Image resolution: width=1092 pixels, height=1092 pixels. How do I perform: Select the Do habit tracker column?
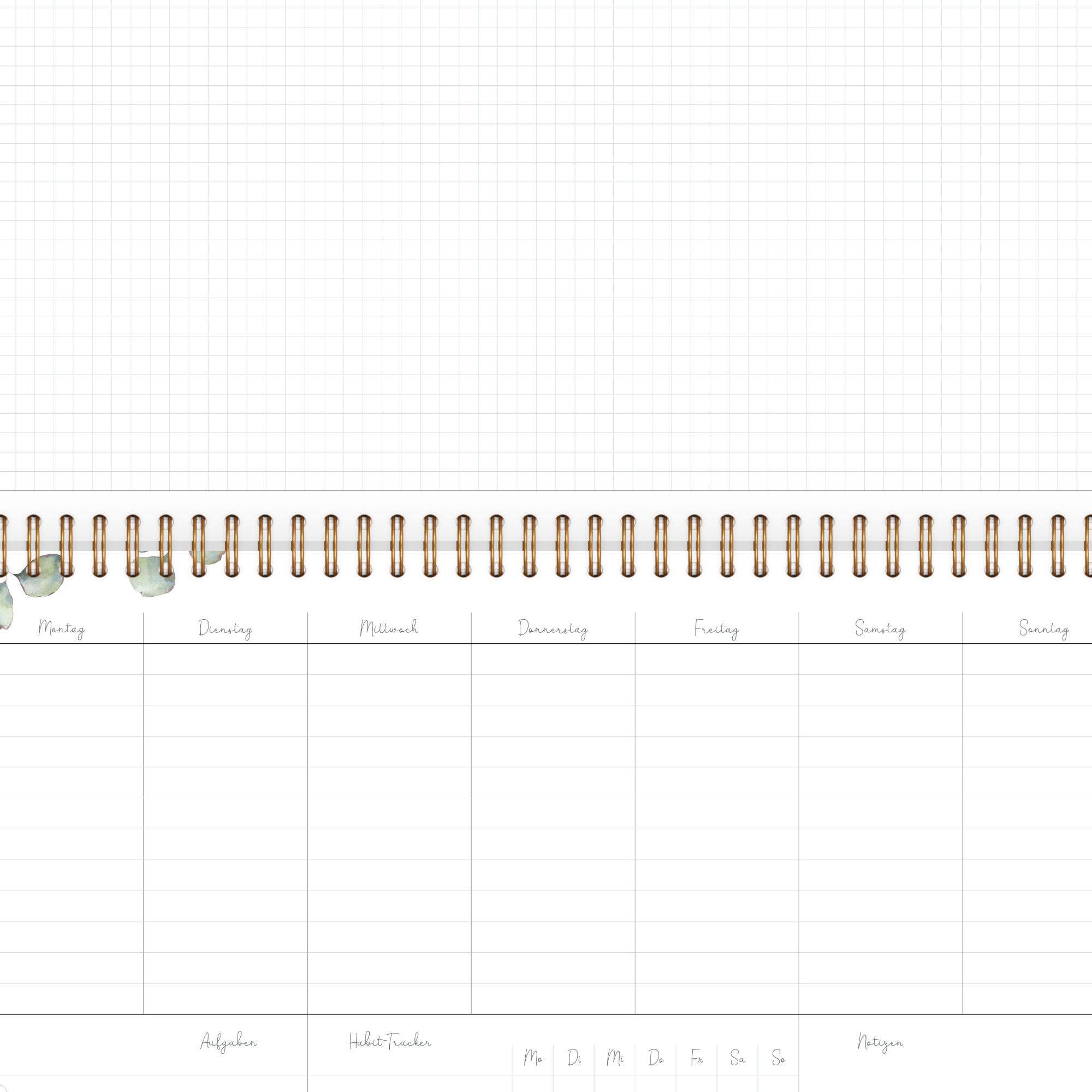656,1058
